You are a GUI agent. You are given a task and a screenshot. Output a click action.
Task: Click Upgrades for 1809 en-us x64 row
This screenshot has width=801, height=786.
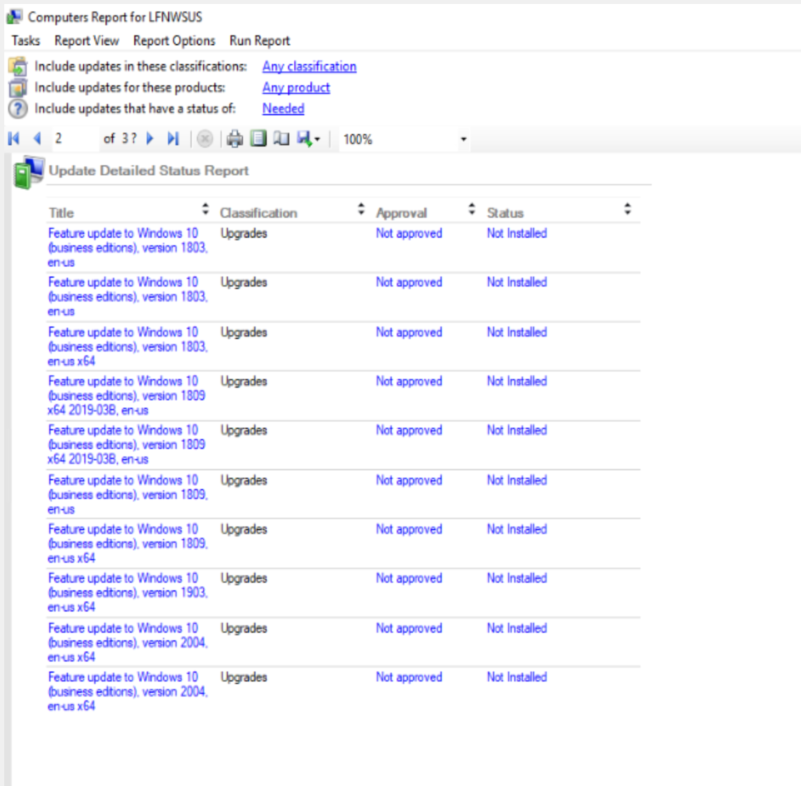244,530
